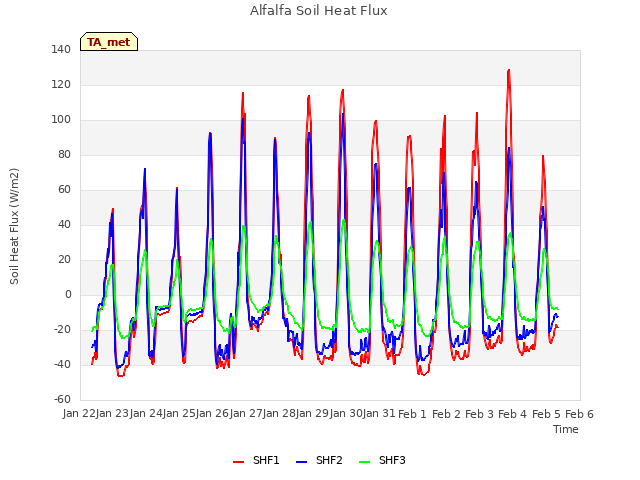Click the 100 y-axis tick label
Viewport: 640px width, 480px height.
[61, 120]
